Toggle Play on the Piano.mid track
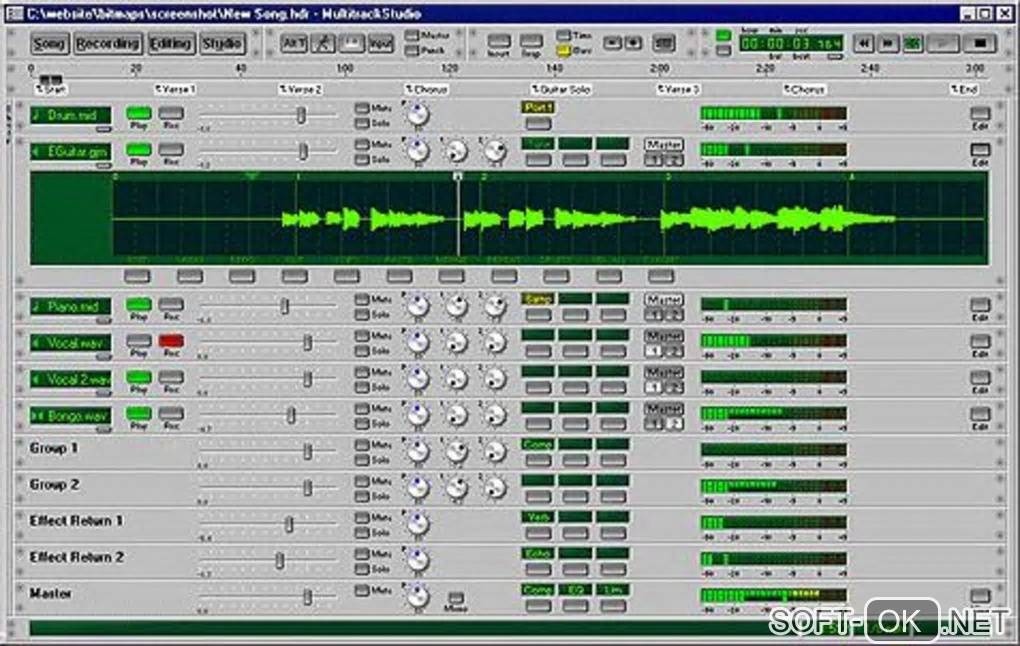 (x=139, y=304)
